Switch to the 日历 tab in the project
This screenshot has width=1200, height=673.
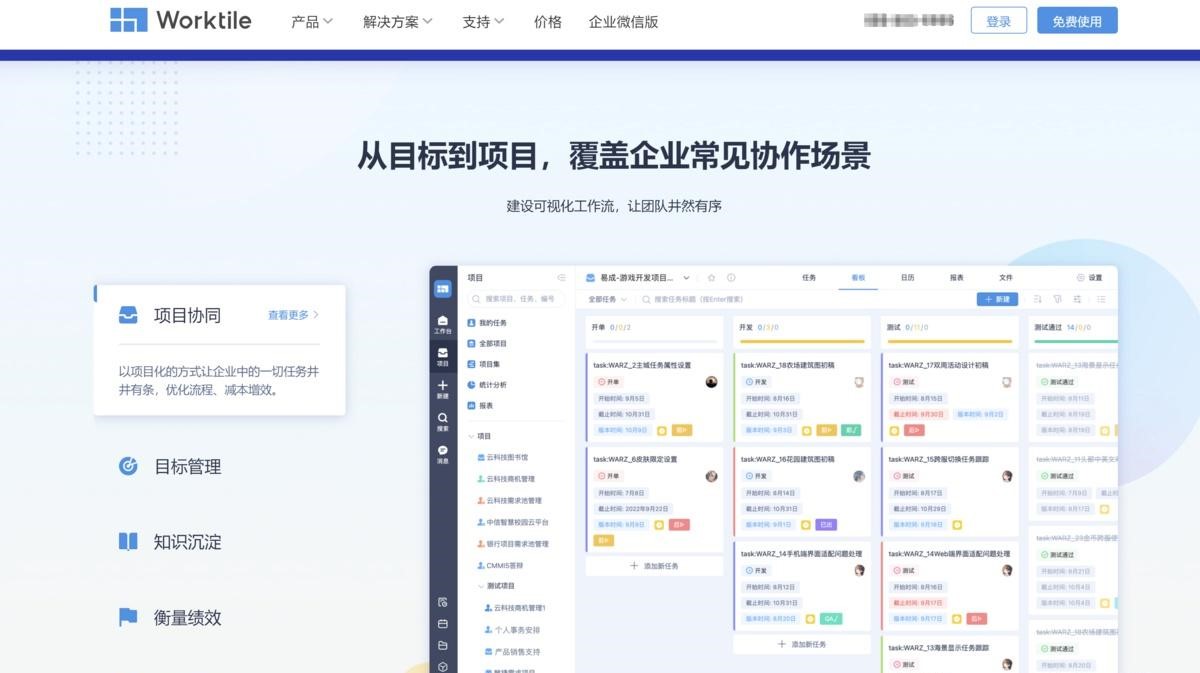[907, 278]
